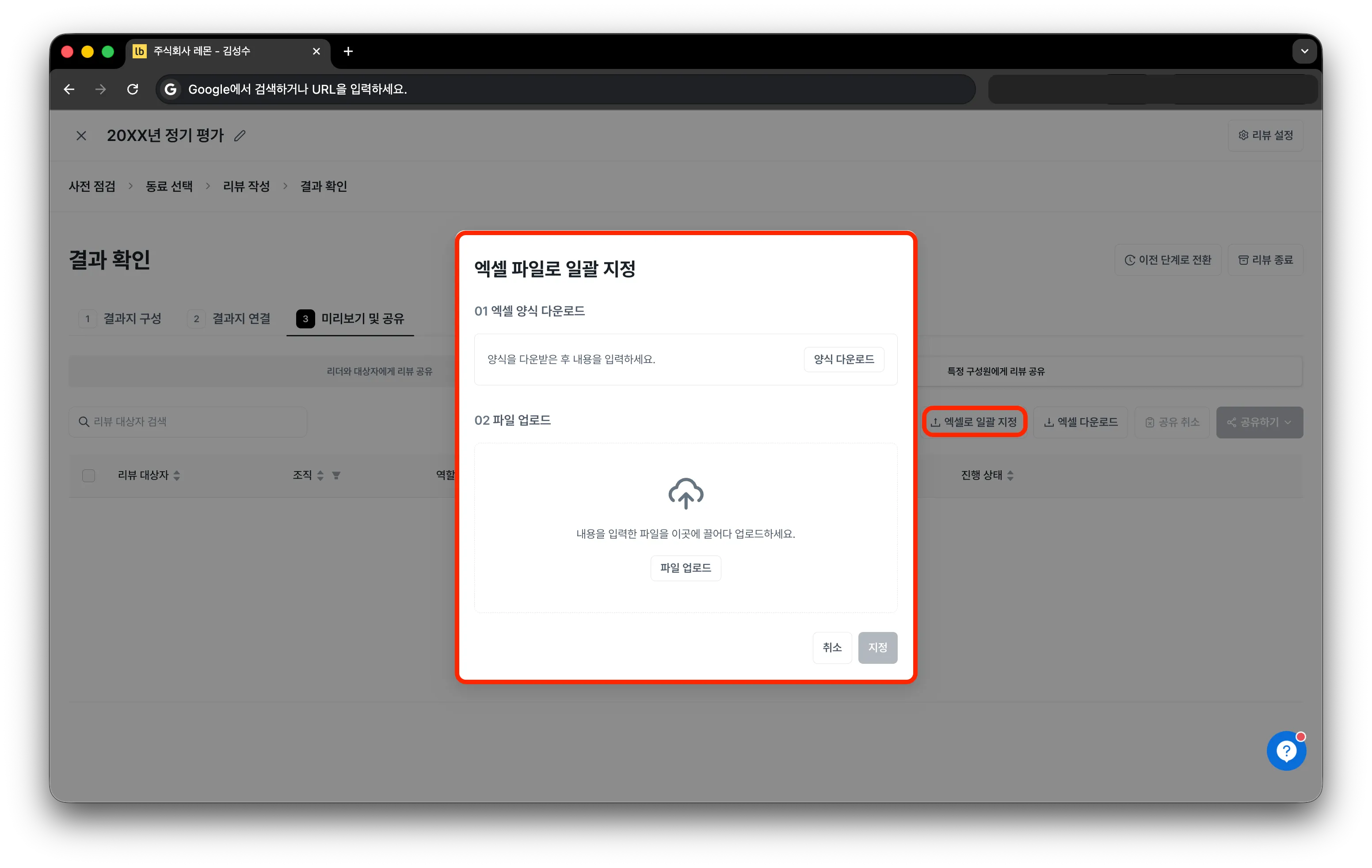This screenshot has height=868, width=1372.
Task: Click 공유 취소 button
Action: tap(1172, 422)
